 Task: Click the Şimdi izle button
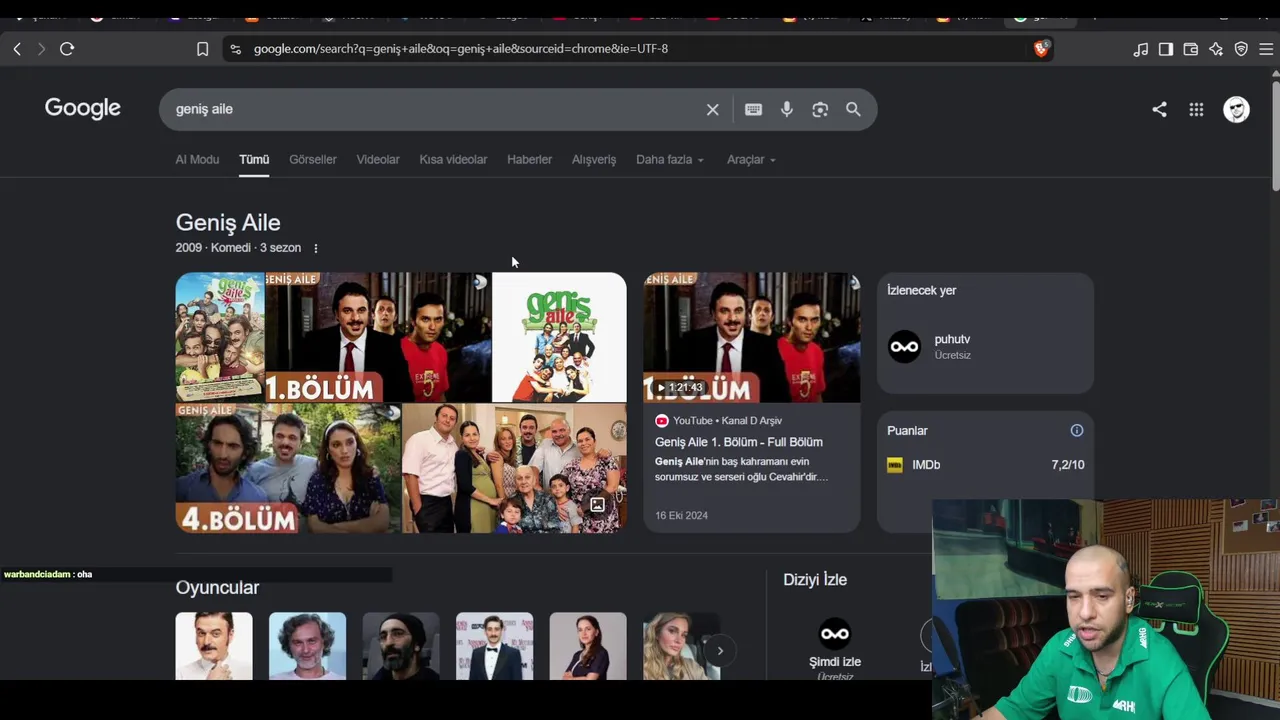(x=835, y=662)
